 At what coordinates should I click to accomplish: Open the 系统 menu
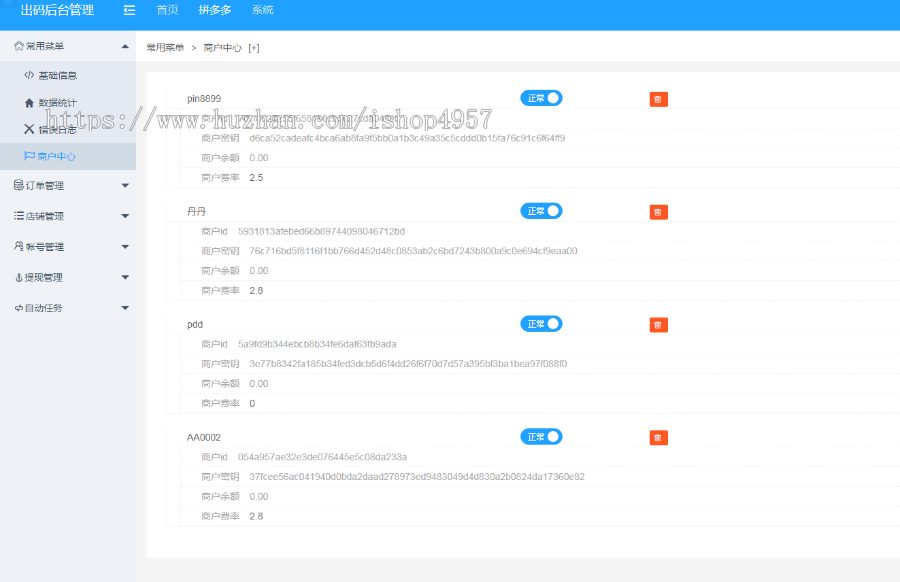[262, 11]
